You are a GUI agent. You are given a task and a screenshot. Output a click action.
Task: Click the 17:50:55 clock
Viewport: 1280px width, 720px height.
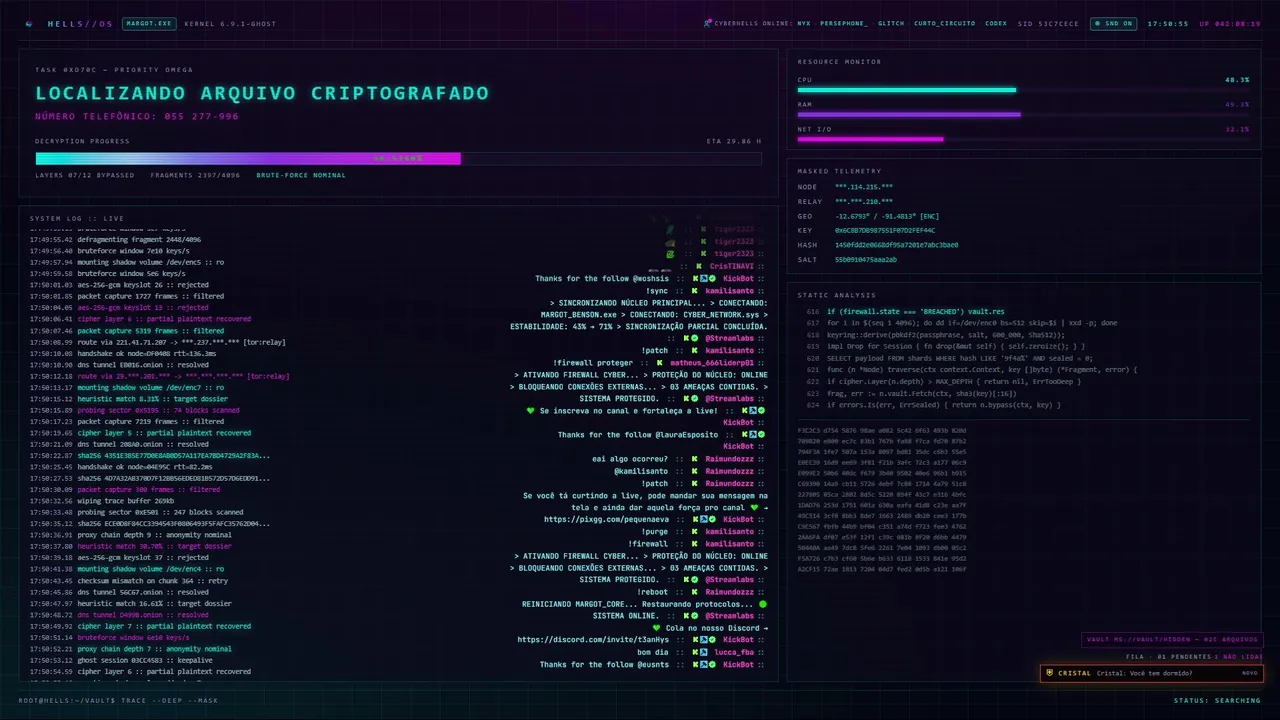point(1168,23)
